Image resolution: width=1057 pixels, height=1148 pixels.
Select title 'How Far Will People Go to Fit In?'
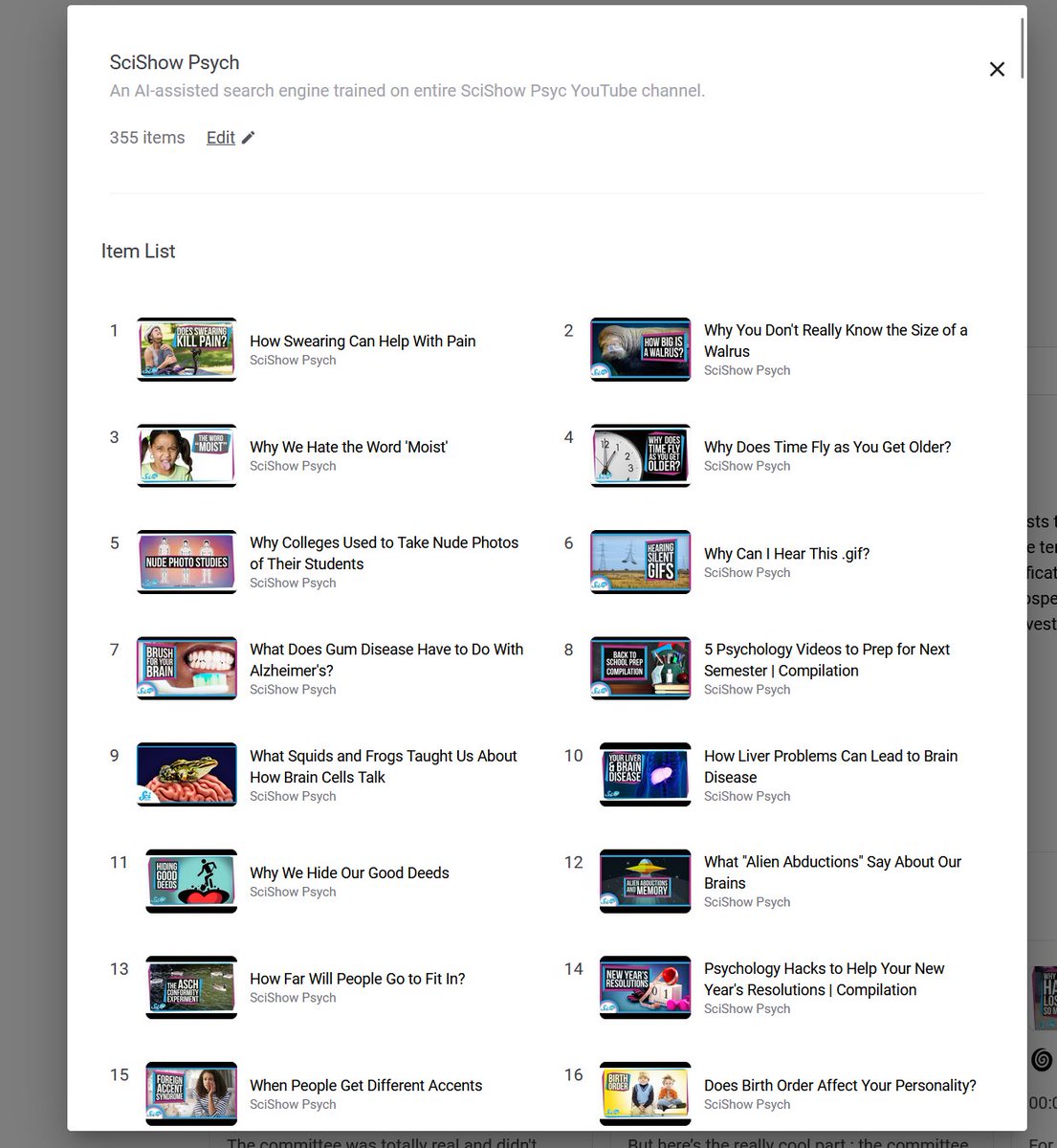(358, 979)
